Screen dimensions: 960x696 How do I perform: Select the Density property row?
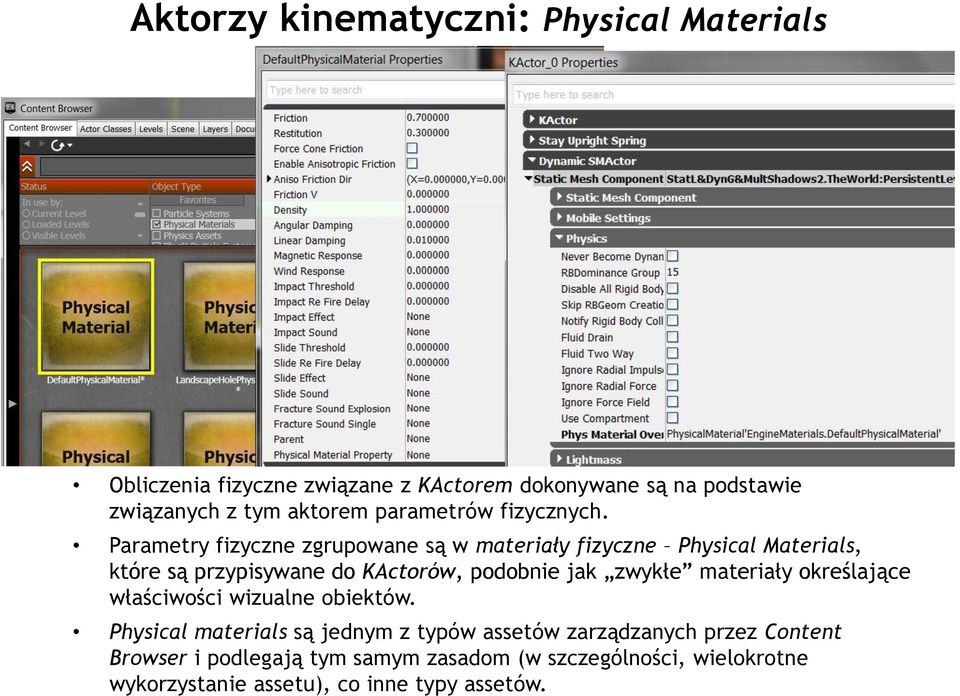(385, 209)
